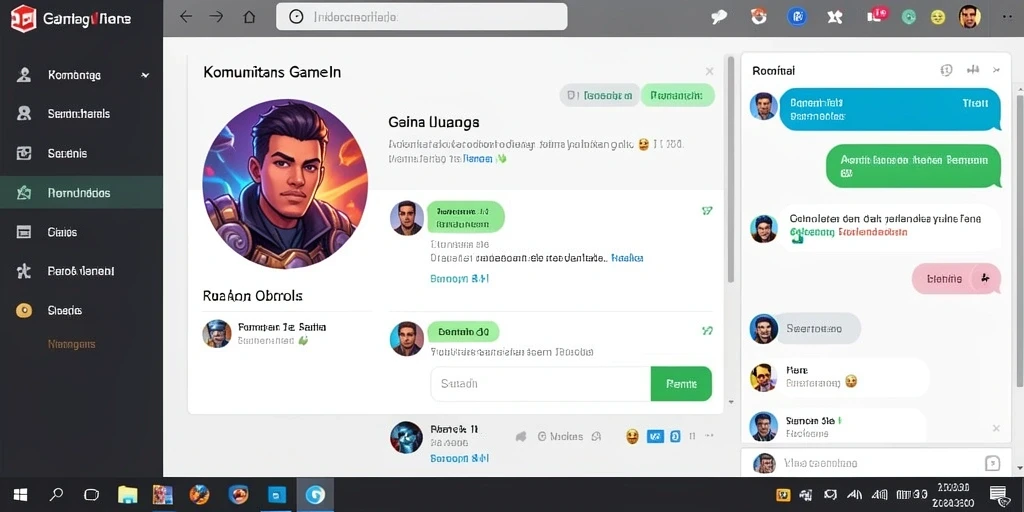Screen dimensions: 1024x512
Task: Open the Semtrcharals sidebar item
Action: tap(82, 114)
